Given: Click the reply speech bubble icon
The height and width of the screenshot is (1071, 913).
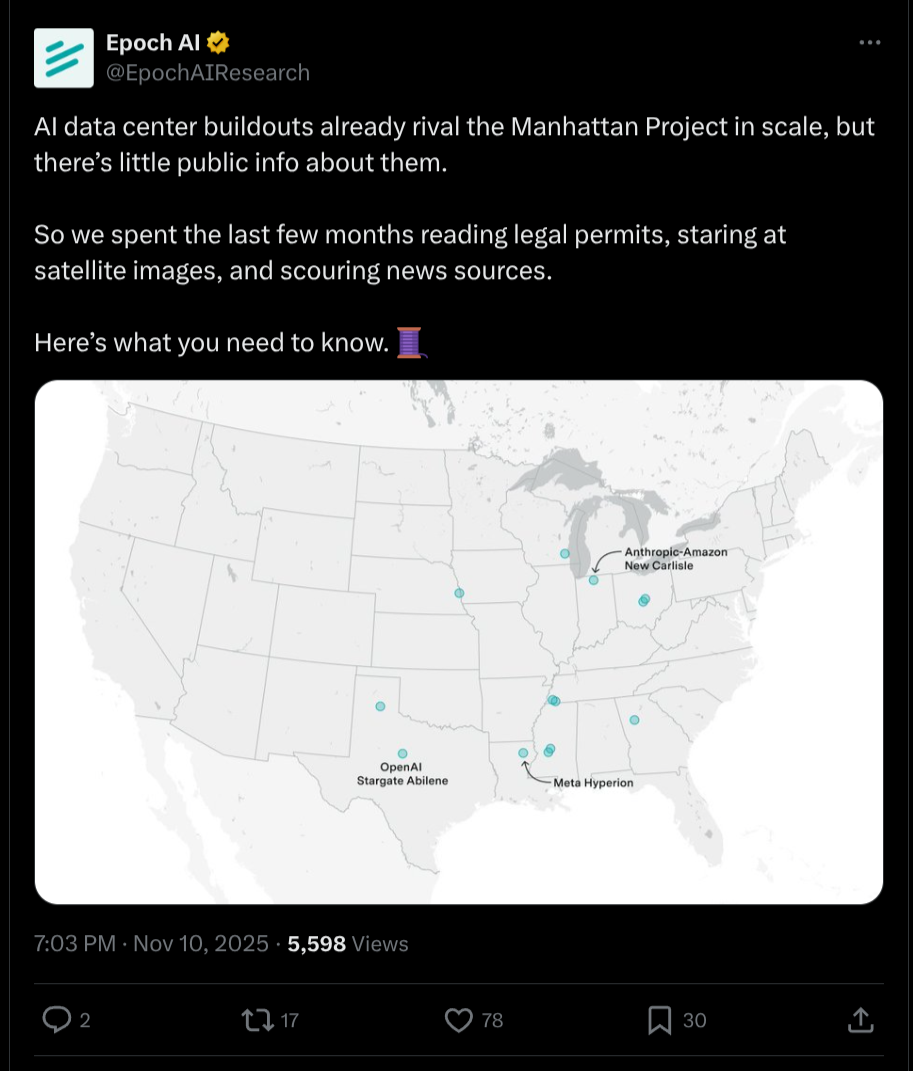Looking at the screenshot, I should [x=56, y=1020].
